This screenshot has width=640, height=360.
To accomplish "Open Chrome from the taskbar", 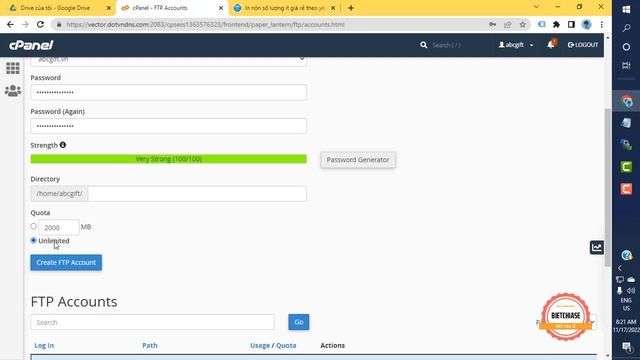I will pos(626,101).
